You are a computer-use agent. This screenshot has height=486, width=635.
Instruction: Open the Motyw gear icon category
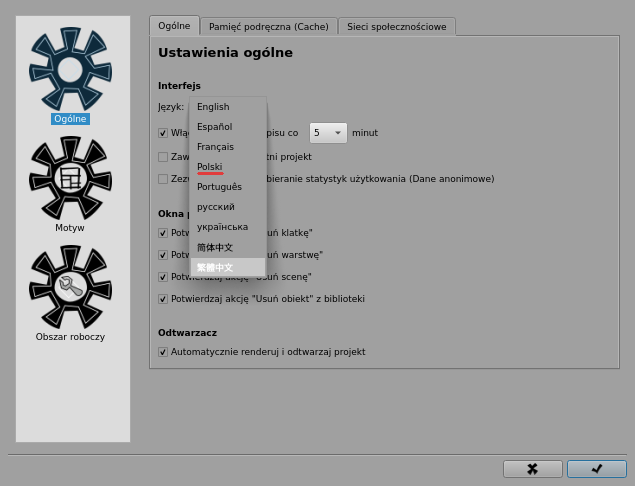coord(70,178)
